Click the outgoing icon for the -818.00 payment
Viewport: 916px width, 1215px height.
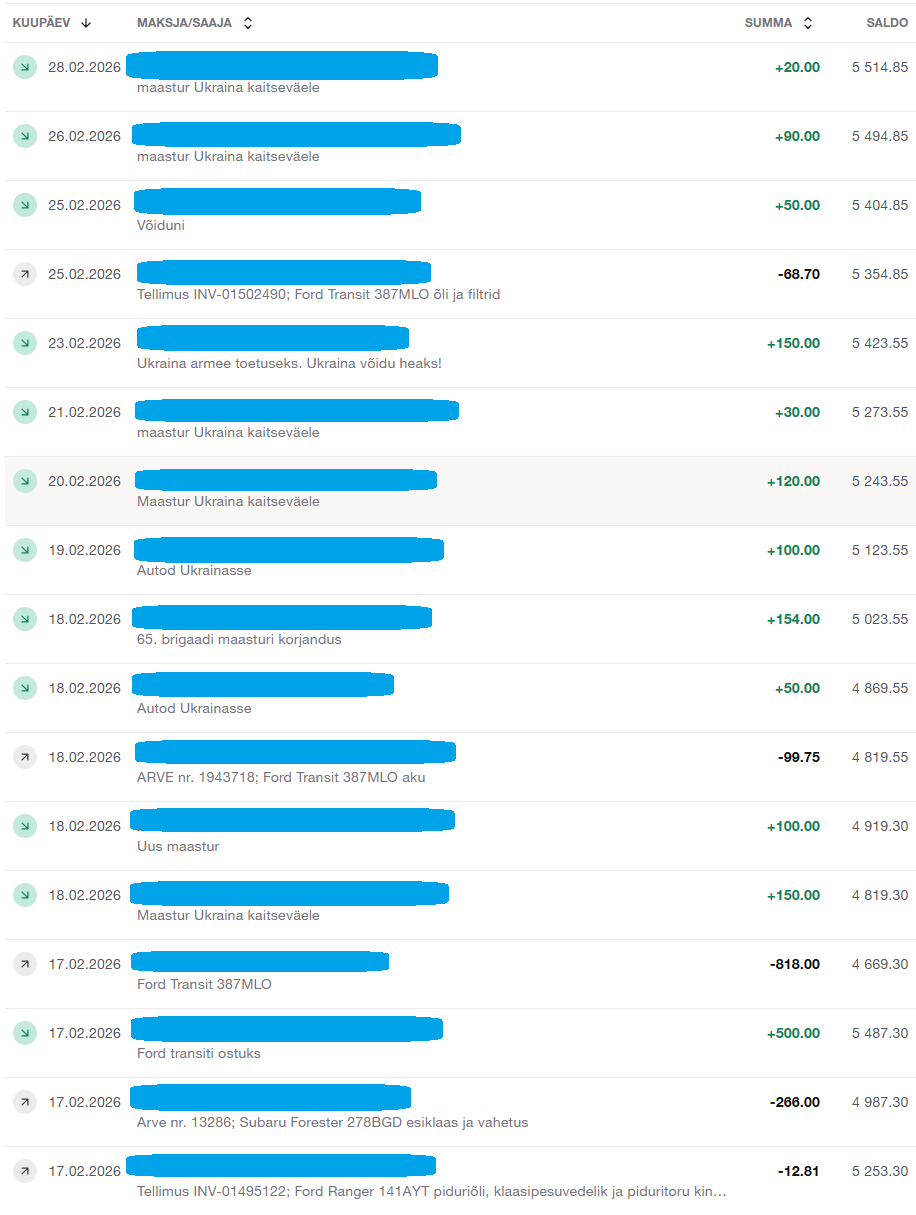coord(24,964)
